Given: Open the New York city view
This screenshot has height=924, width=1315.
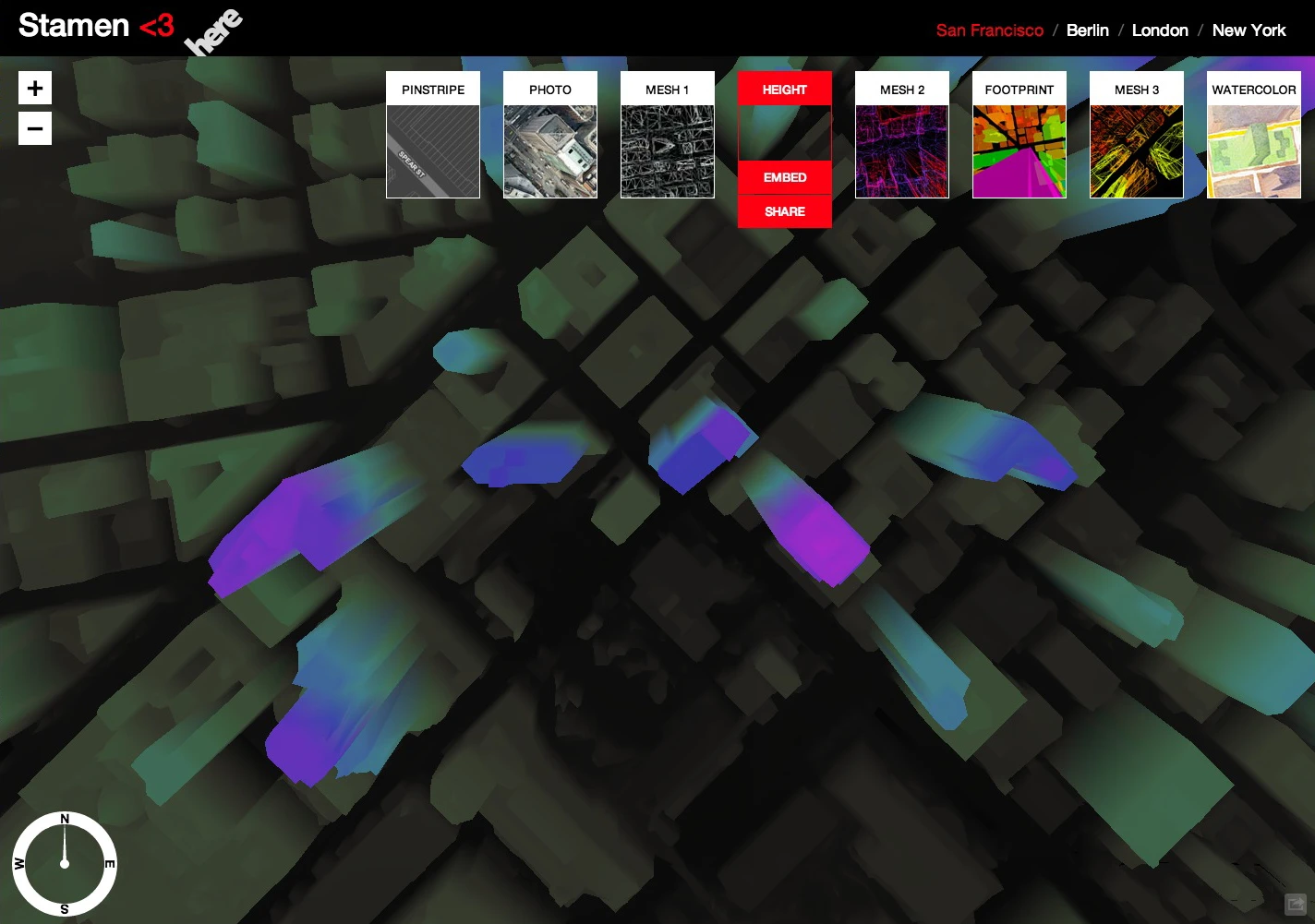Looking at the screenshot, I should click(1249, 30).
